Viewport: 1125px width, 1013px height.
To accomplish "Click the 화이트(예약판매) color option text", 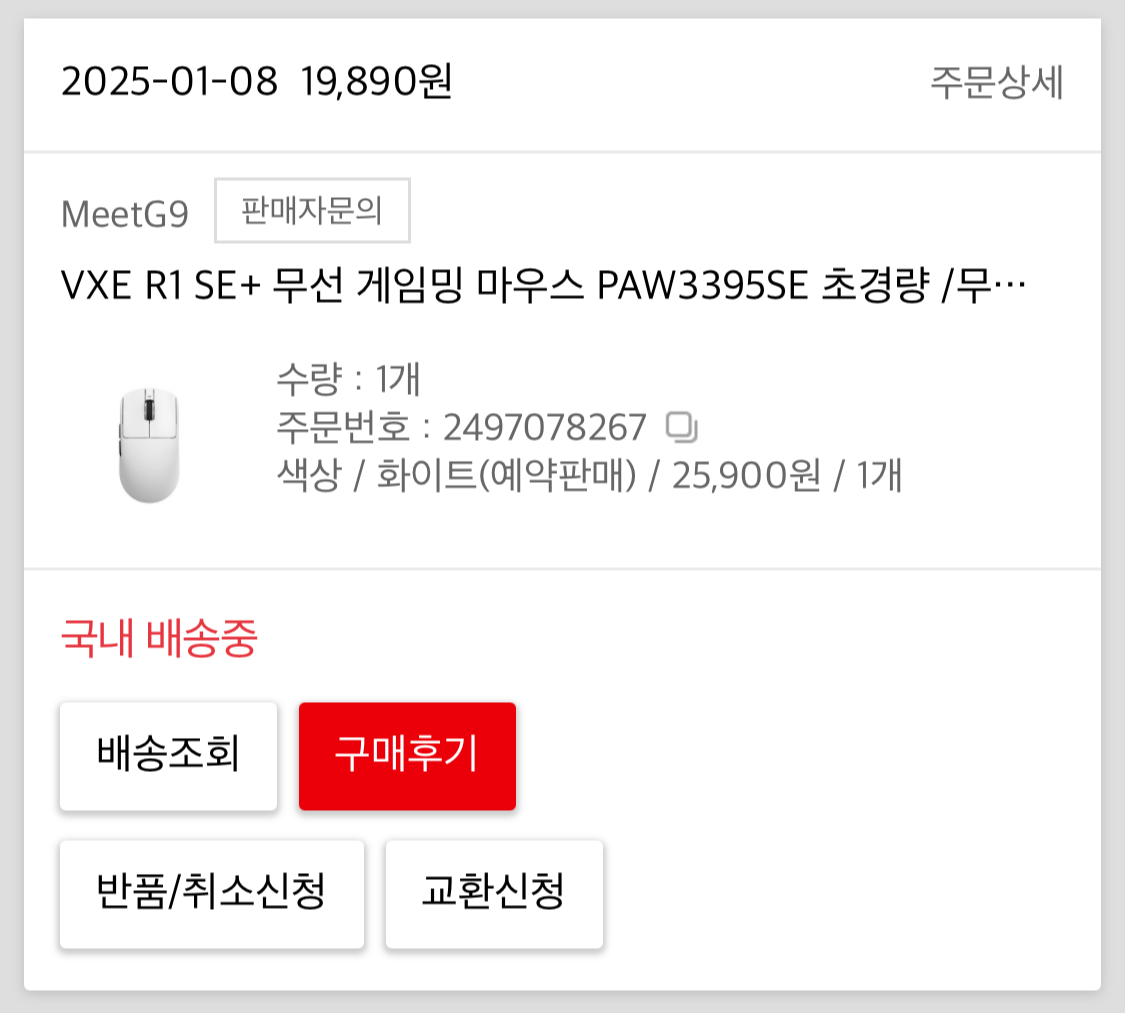I will (x=507, y=475).
